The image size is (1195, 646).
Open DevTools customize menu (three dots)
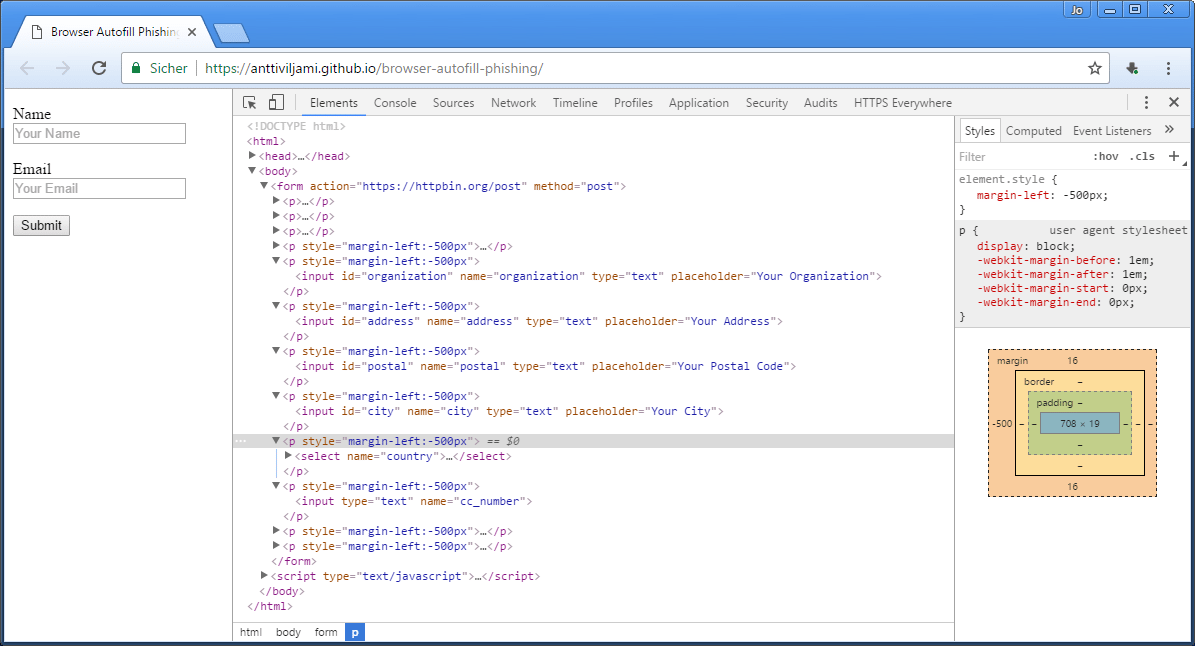pyautogui.click(x=1146, y=103)
